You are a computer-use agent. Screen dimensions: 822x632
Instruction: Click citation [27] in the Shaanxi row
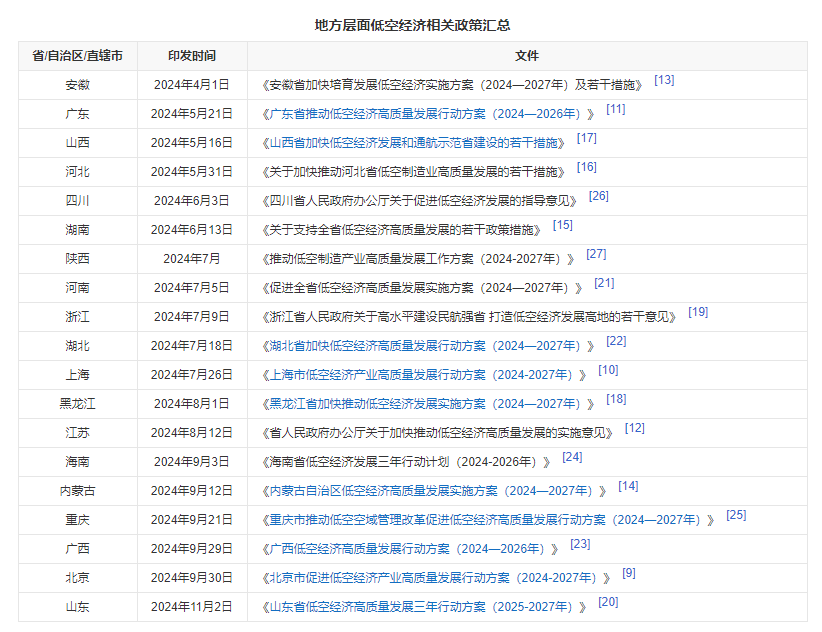tap(596, 254)
